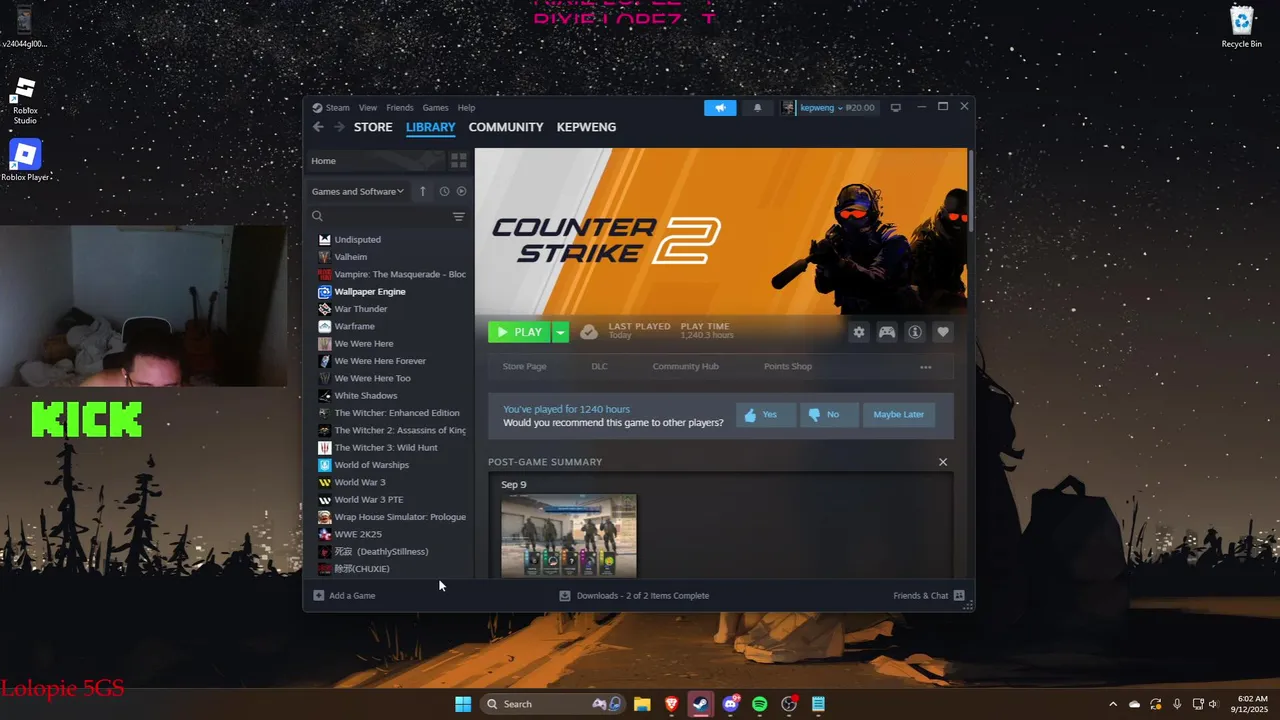The height and width of the screenshot is (720, 1280).
Task: Click the cloud sync status icon near Play
Action: click(589, 332)
